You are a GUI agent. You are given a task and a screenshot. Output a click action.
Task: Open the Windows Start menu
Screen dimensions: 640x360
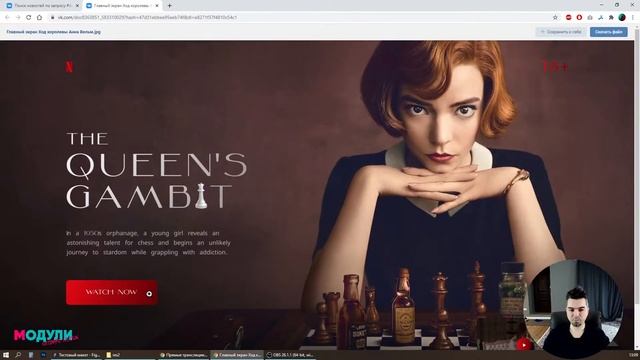(6, 355)
